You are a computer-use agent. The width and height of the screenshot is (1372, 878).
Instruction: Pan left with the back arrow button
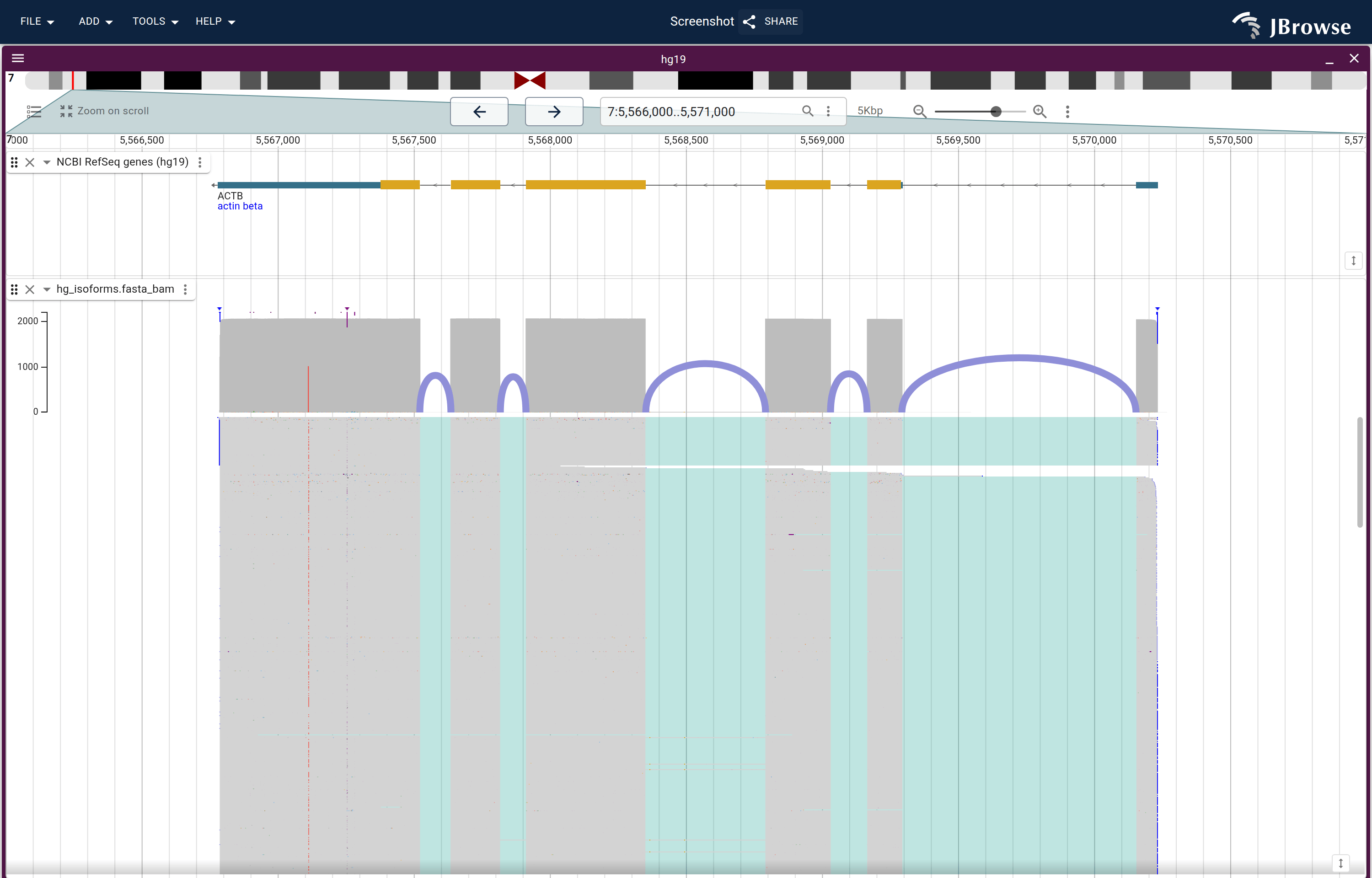click(479, 111)
